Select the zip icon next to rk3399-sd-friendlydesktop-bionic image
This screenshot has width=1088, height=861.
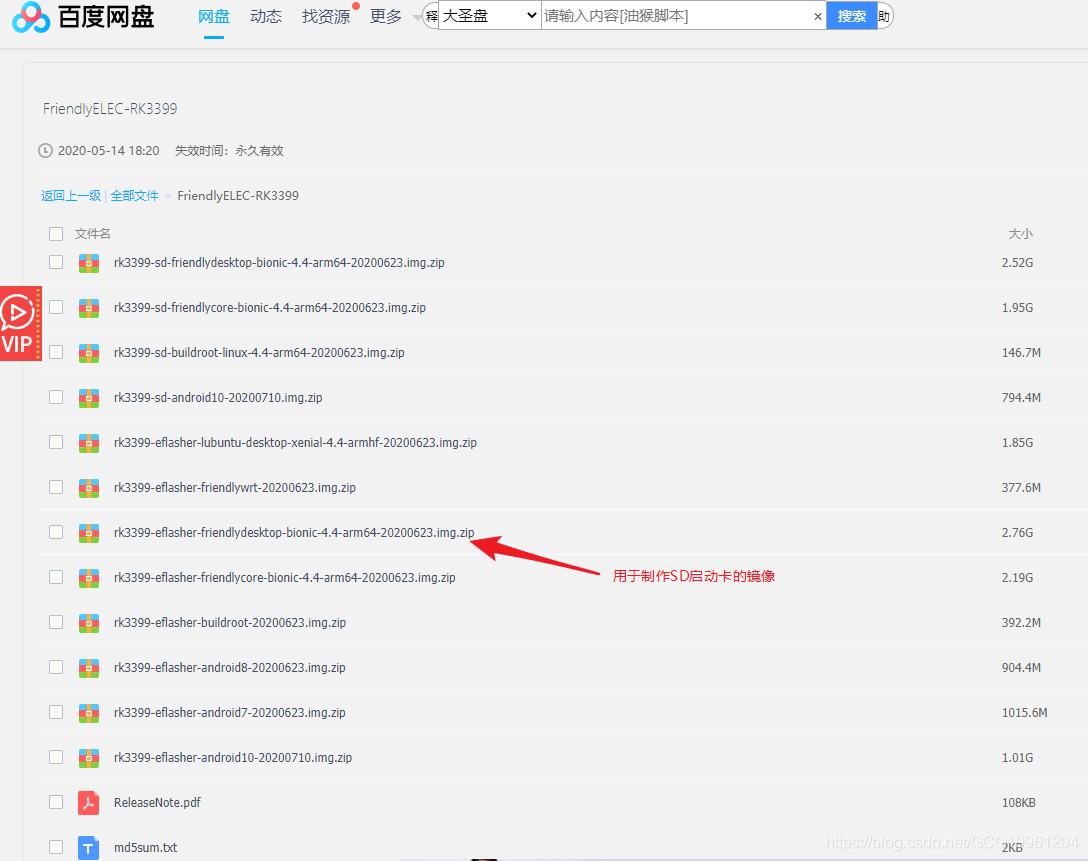coord(89,262)
